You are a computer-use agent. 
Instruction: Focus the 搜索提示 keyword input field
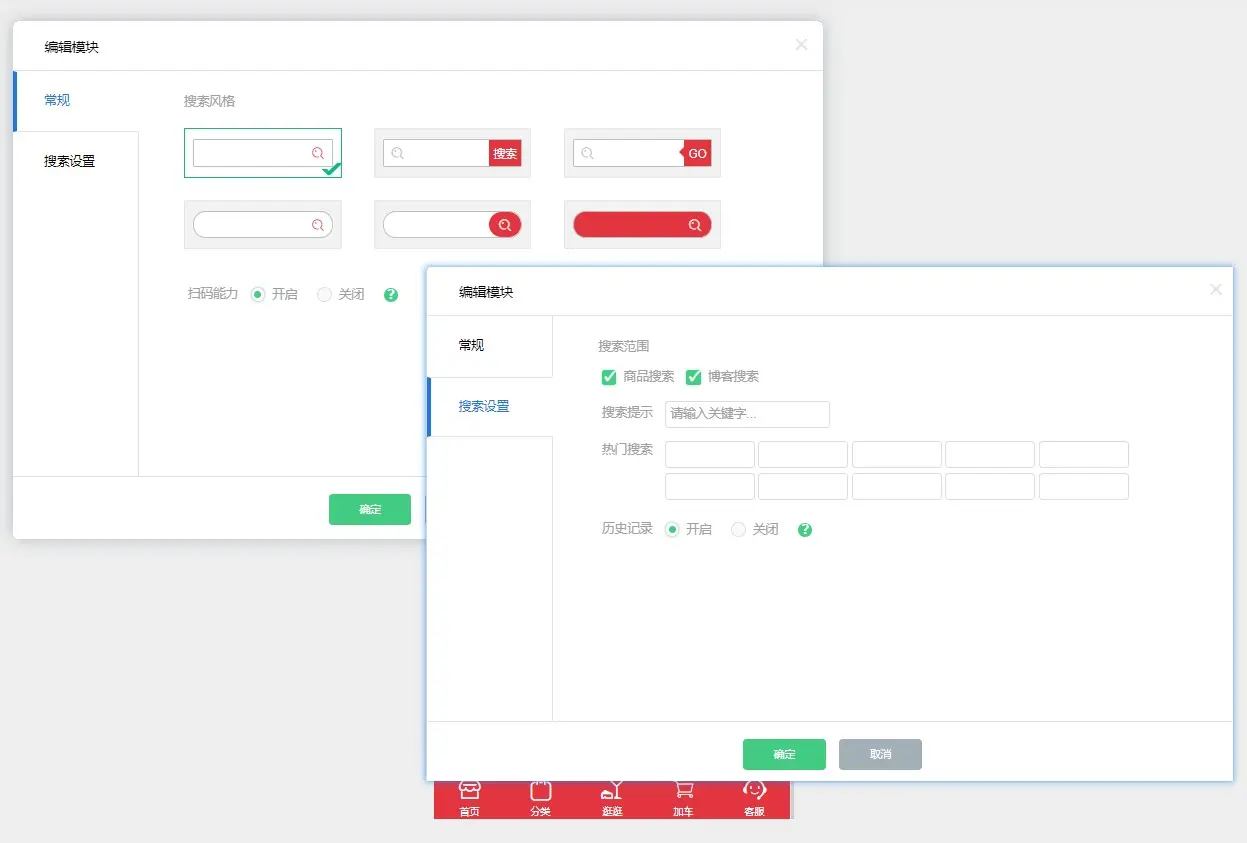[x=747, y=414]
